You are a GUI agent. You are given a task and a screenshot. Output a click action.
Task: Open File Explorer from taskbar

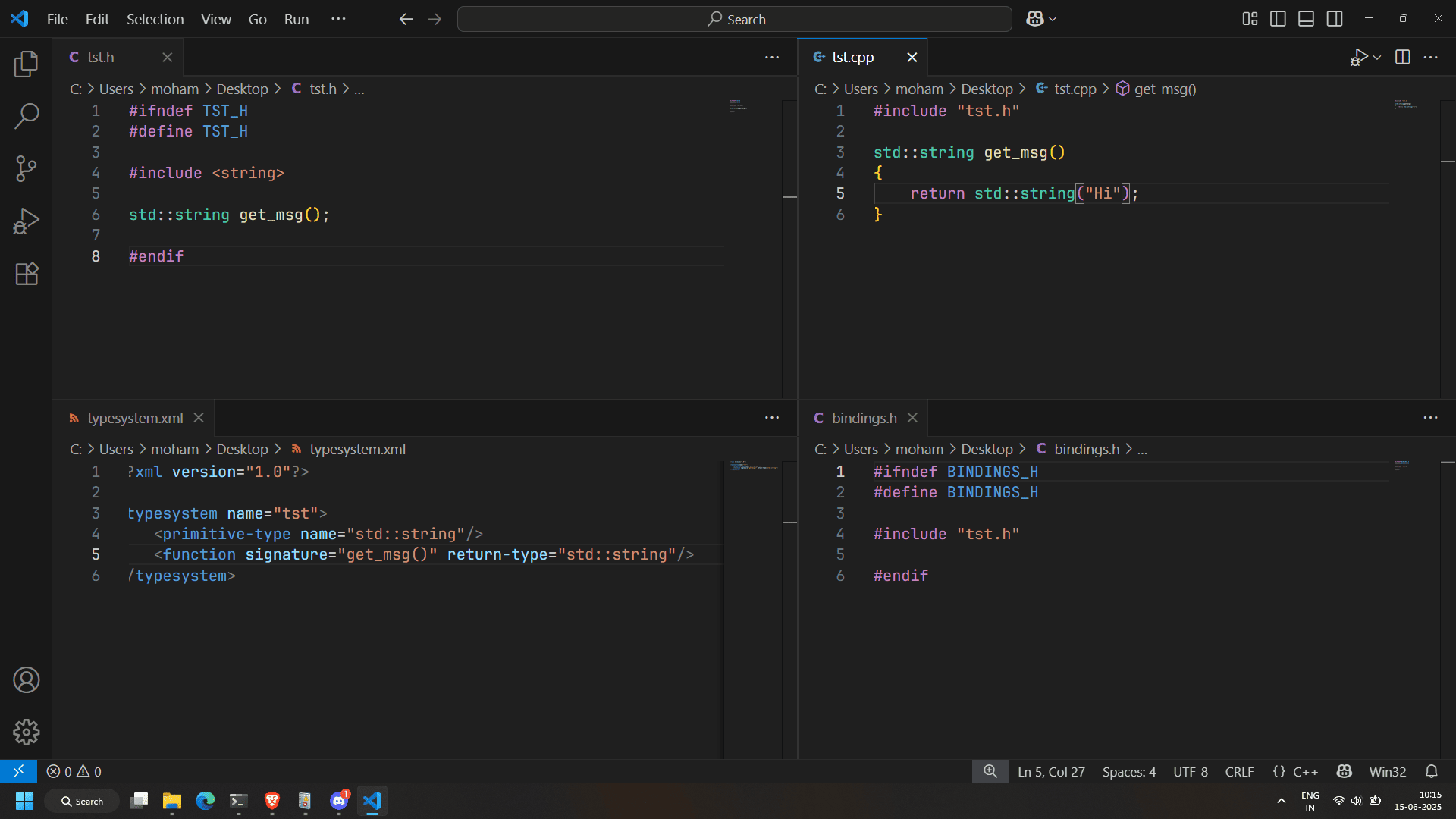click(x=172, y=801)
